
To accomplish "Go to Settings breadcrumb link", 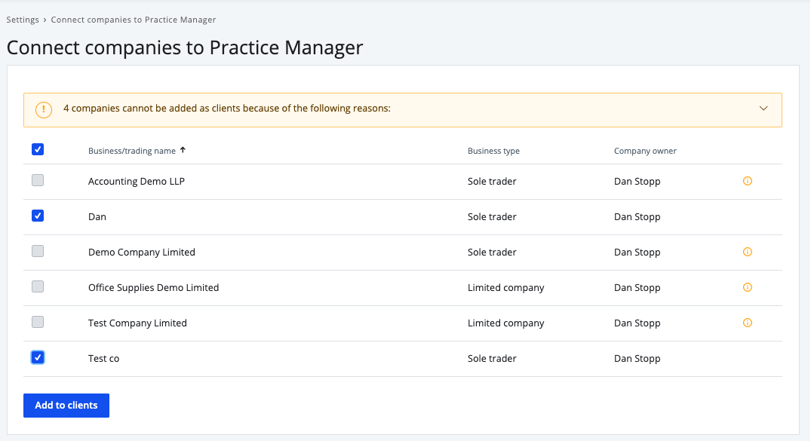I will [x=23, y=20].
